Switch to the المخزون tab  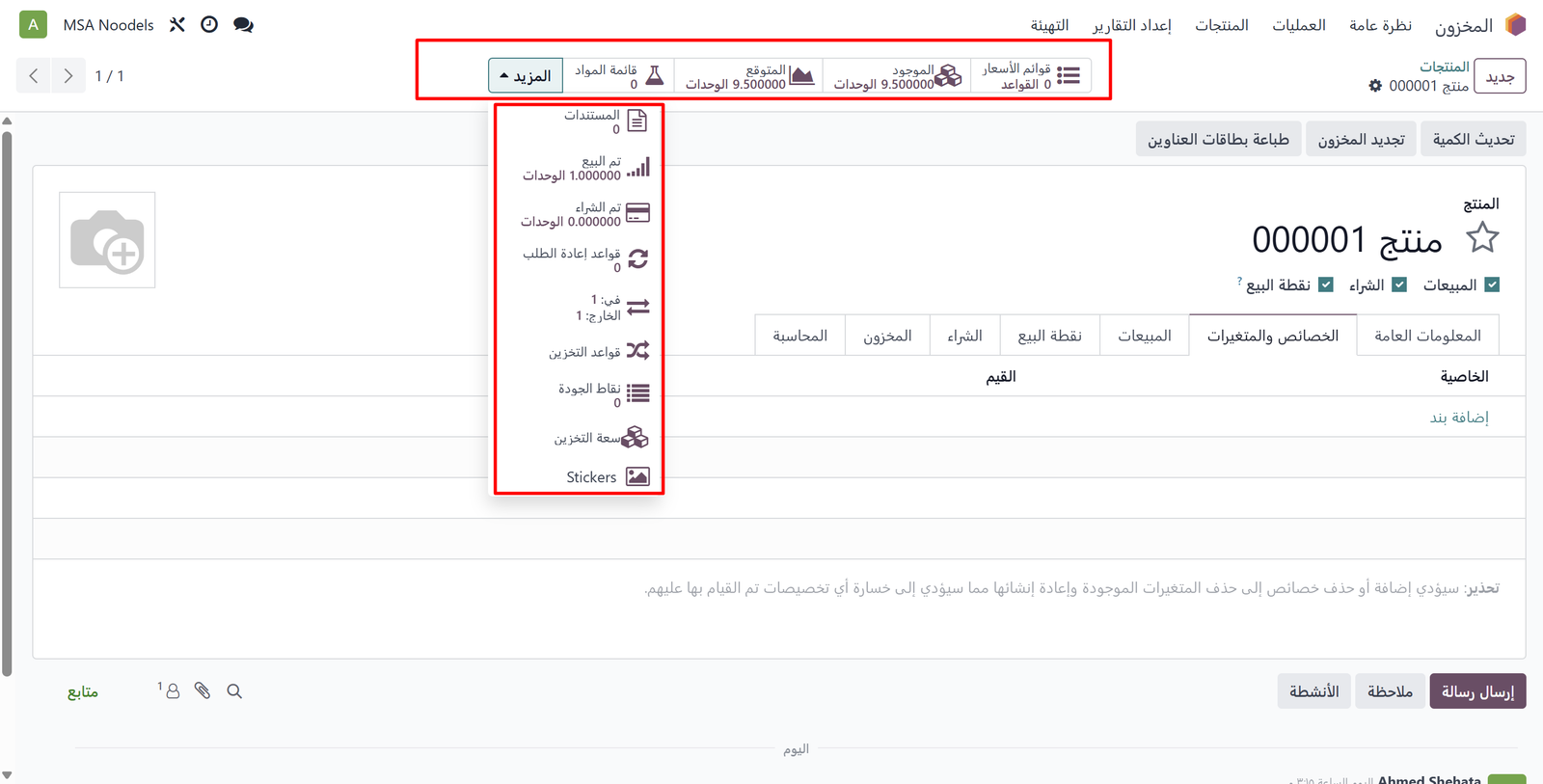click(x=887, y=335)
